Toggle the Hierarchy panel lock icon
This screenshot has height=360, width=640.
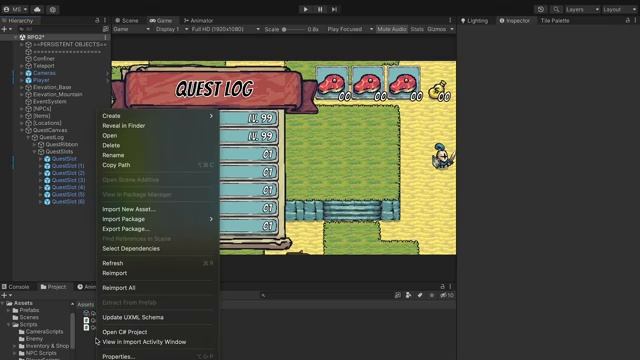pos(97,20)
